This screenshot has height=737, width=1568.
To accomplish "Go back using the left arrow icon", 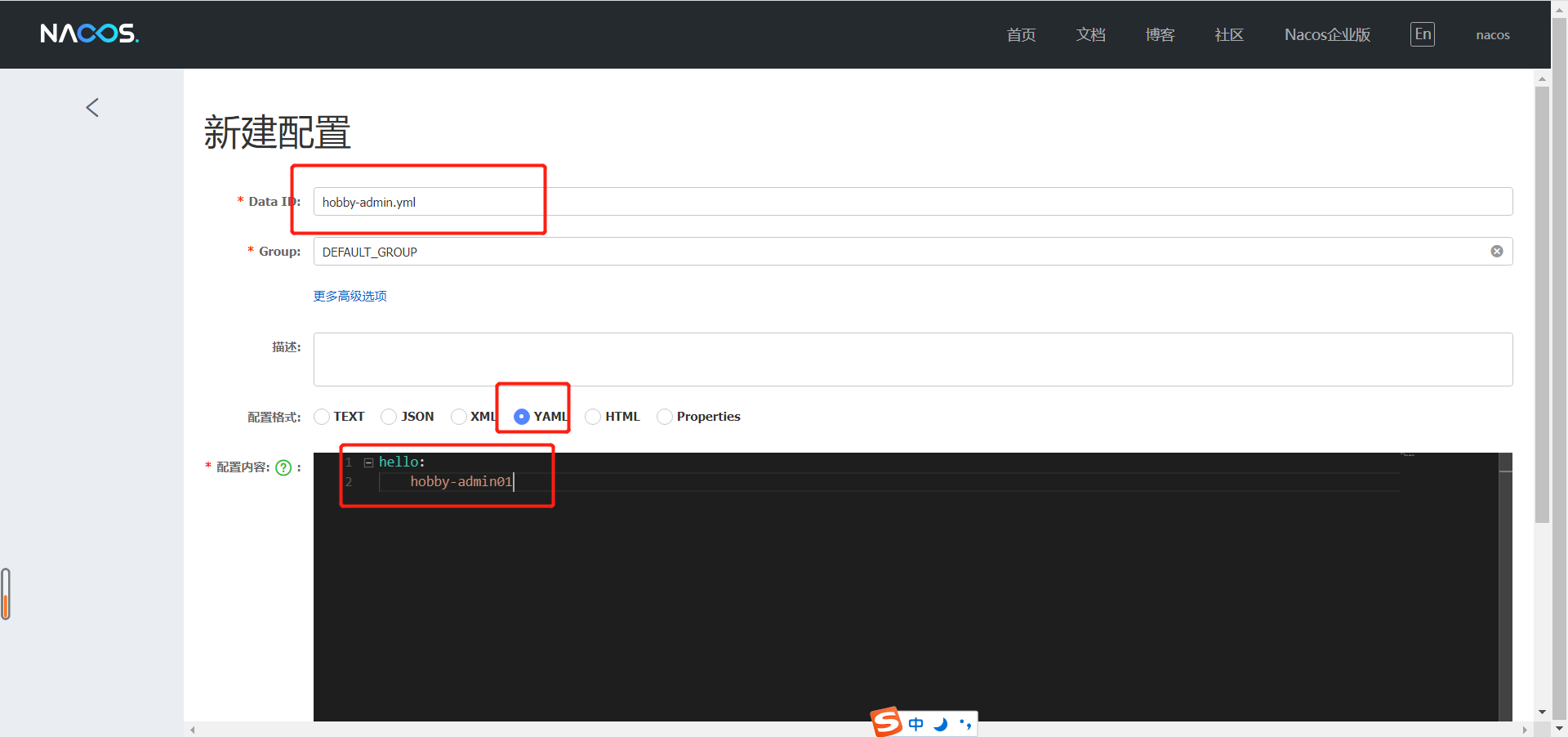I will tap(92, 107).
